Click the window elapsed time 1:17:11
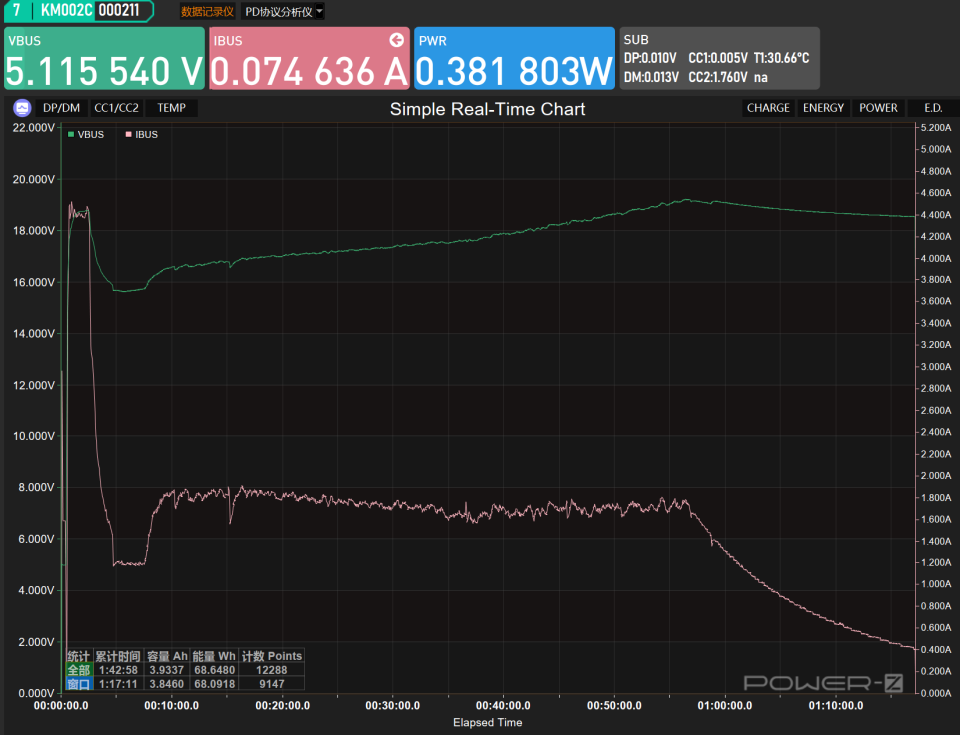This screenshot has width=960, height=735. point(118,684)
